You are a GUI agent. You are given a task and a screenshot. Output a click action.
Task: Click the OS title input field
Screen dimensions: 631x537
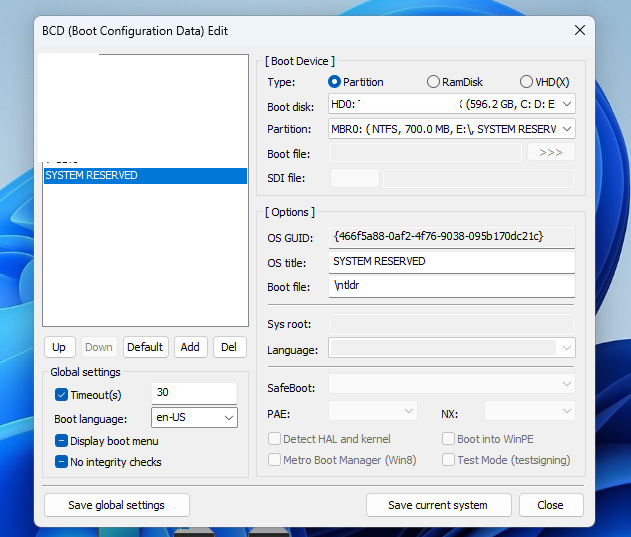(x=452, y=262)
